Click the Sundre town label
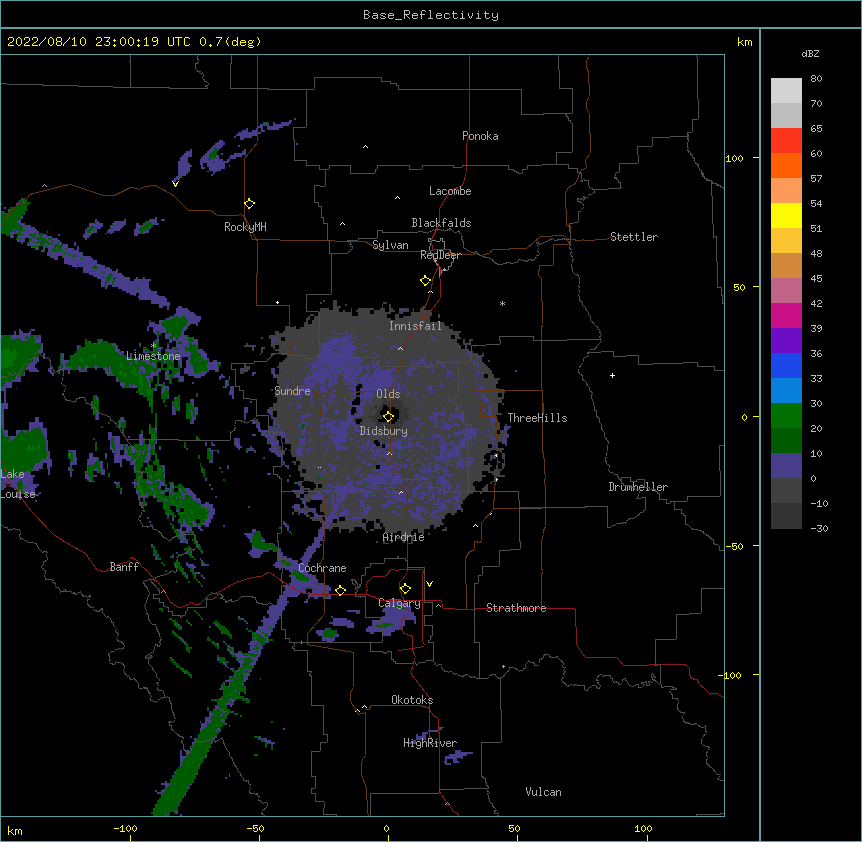This screenshot has height=842, width=862. coord(292,391)
